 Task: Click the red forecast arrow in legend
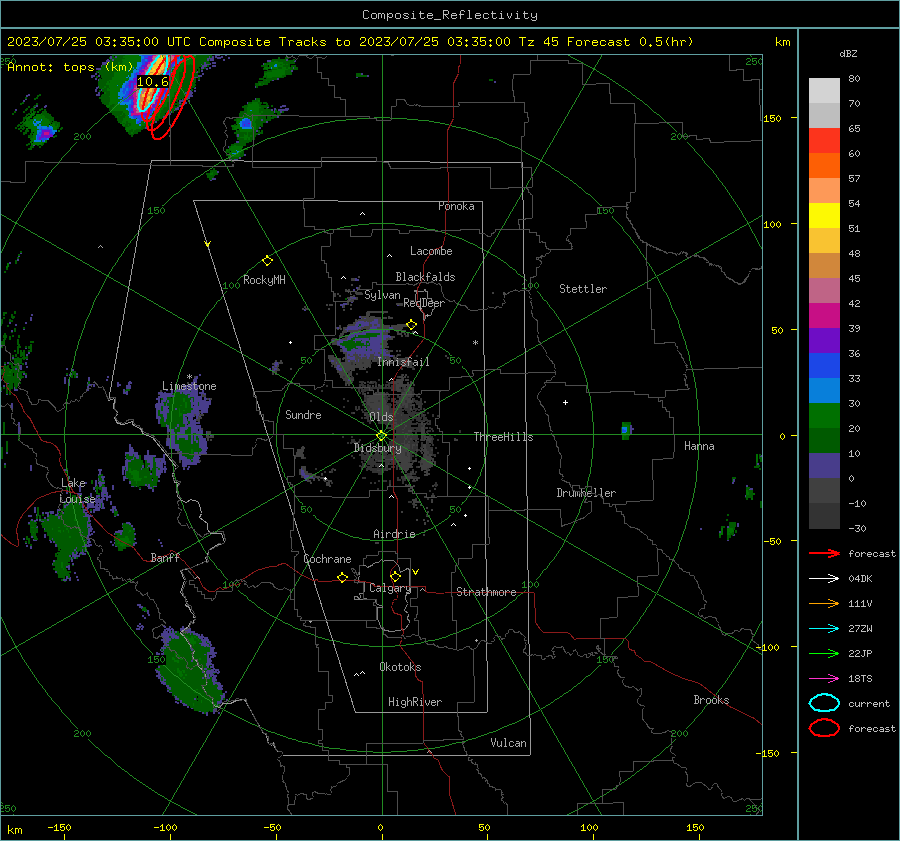click(824, 553)
